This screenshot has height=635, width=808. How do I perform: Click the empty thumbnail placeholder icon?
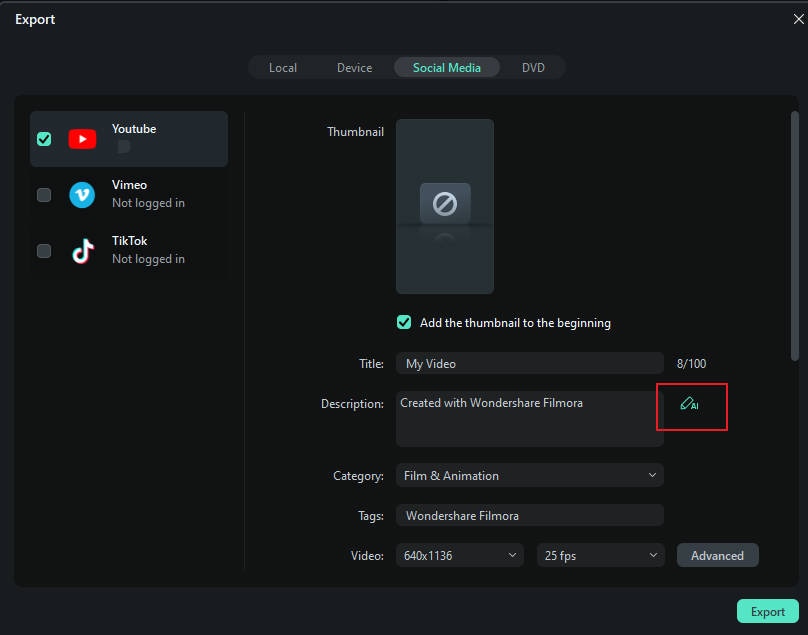[445, 204]
